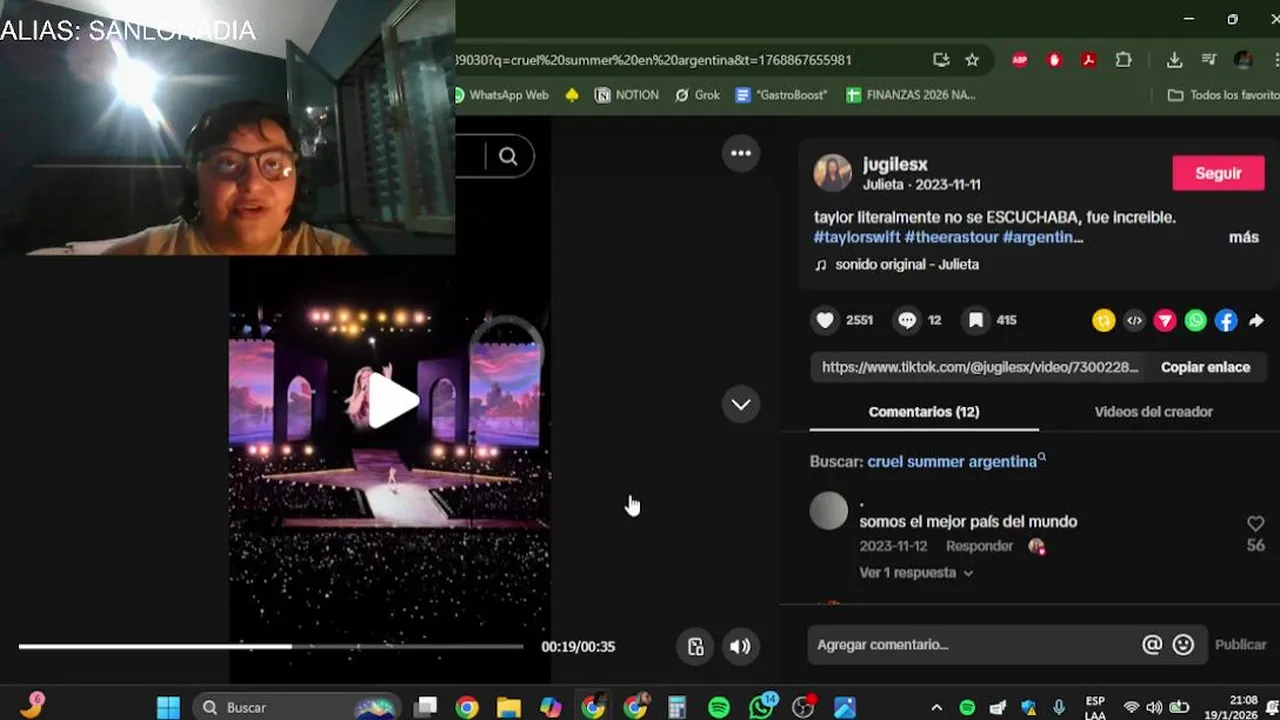This screenshot has width=1280, height=720.
Task: Get the embed code icon
Action: 1134,320
